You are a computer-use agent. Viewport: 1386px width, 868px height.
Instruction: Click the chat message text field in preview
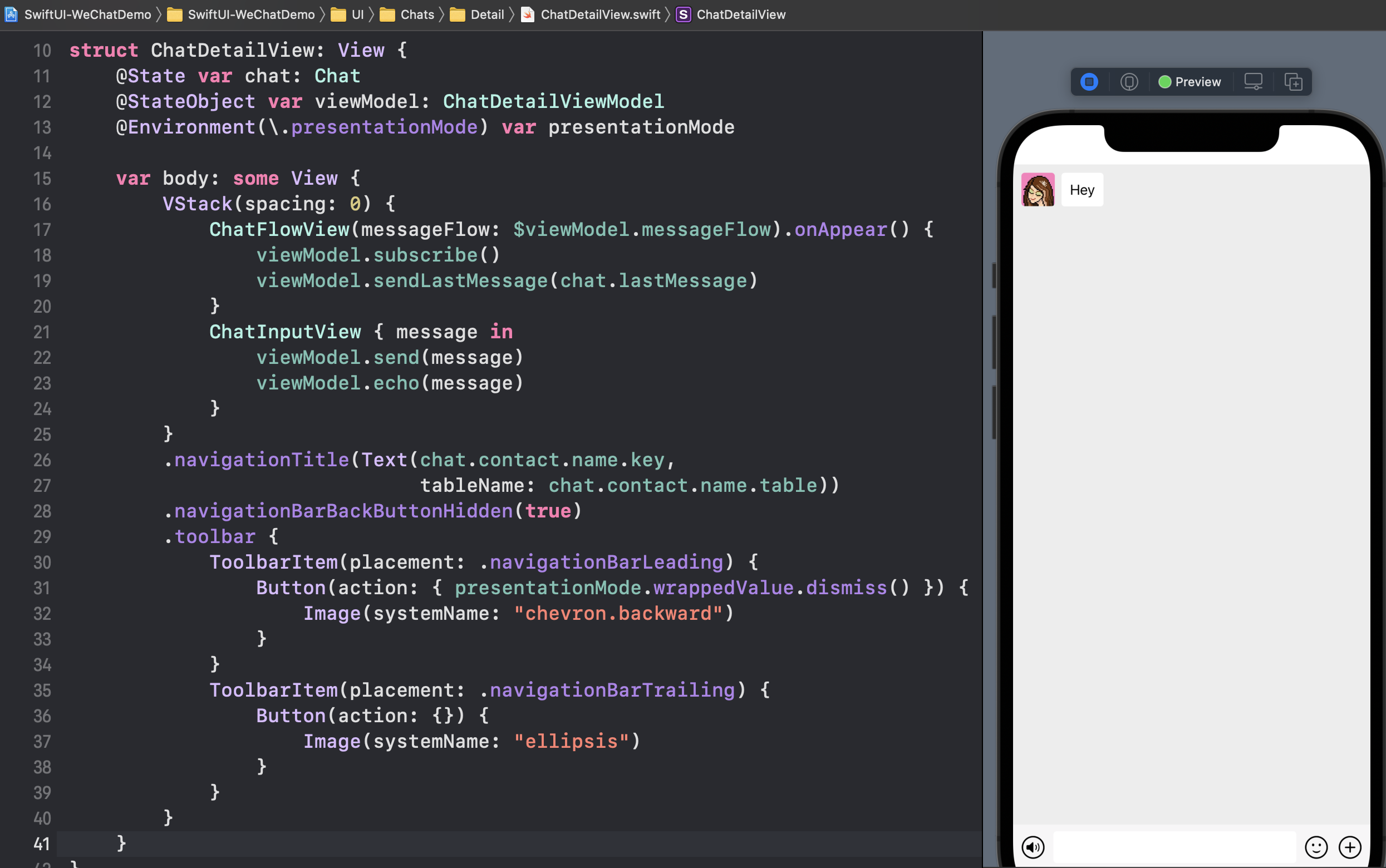click(1174, 847)
